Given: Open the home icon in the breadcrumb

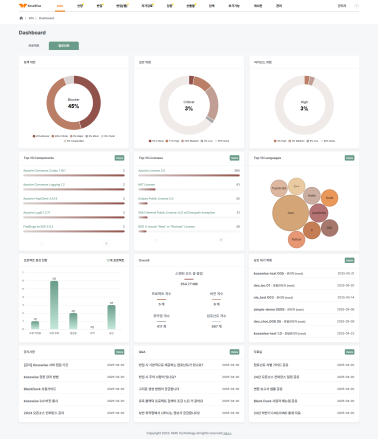Looking at the screenshot, I should [21, 18].
